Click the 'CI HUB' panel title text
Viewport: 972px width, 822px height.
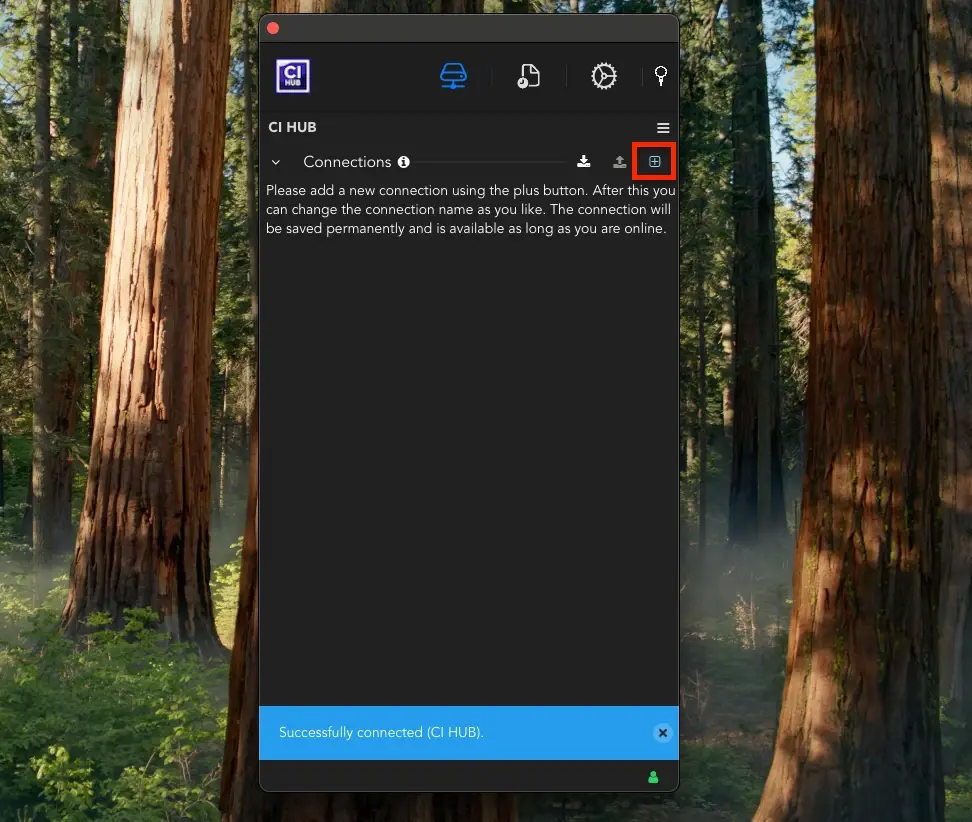point(292,127)
